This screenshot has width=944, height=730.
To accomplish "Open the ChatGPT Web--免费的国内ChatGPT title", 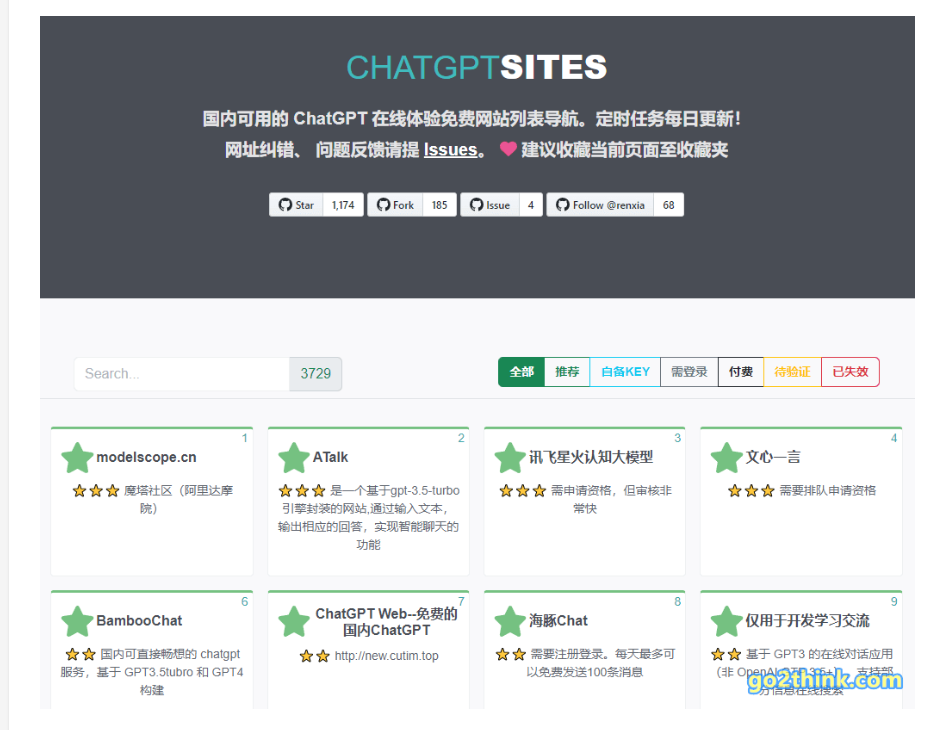I will coord(387,622).
